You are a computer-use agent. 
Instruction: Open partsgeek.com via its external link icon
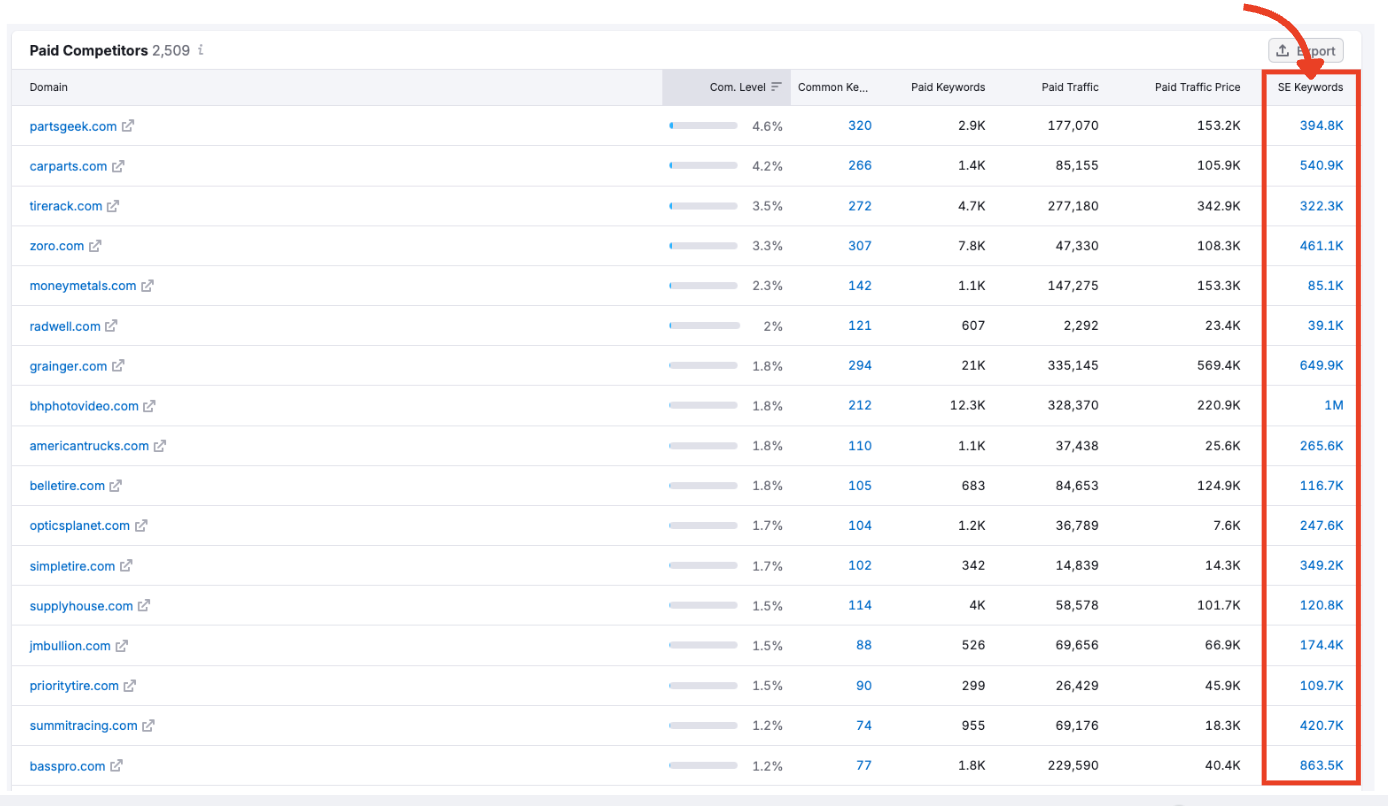(x=129, y=126)
